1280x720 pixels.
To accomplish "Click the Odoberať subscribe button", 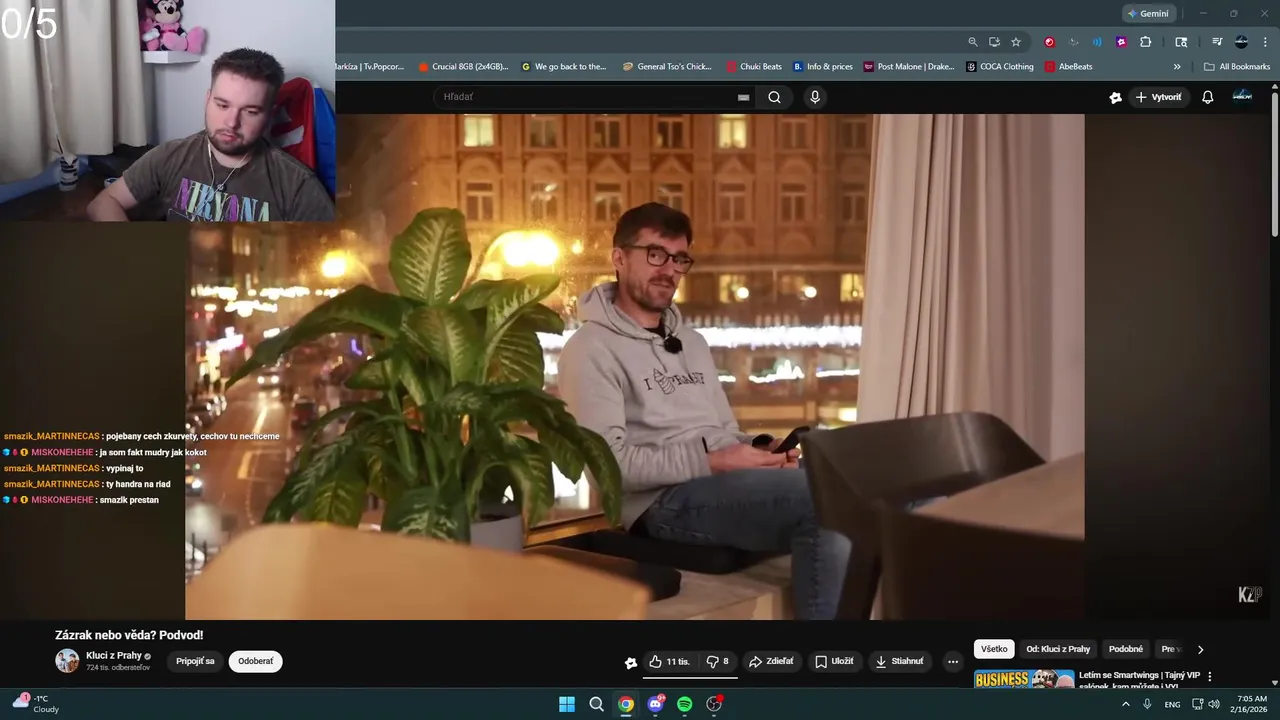I will pyautogui.click(x=255, y=661).
